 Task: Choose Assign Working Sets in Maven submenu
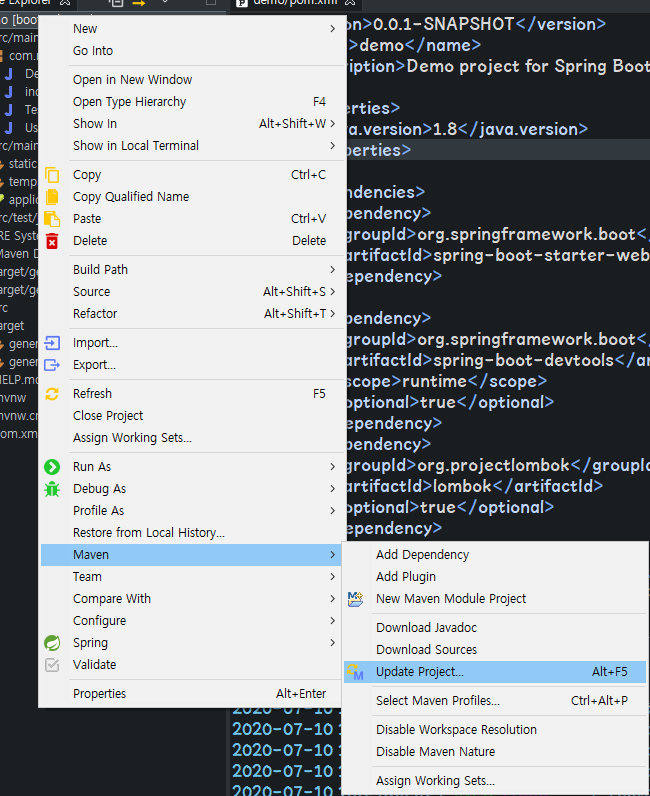click(x=495, y=781)
